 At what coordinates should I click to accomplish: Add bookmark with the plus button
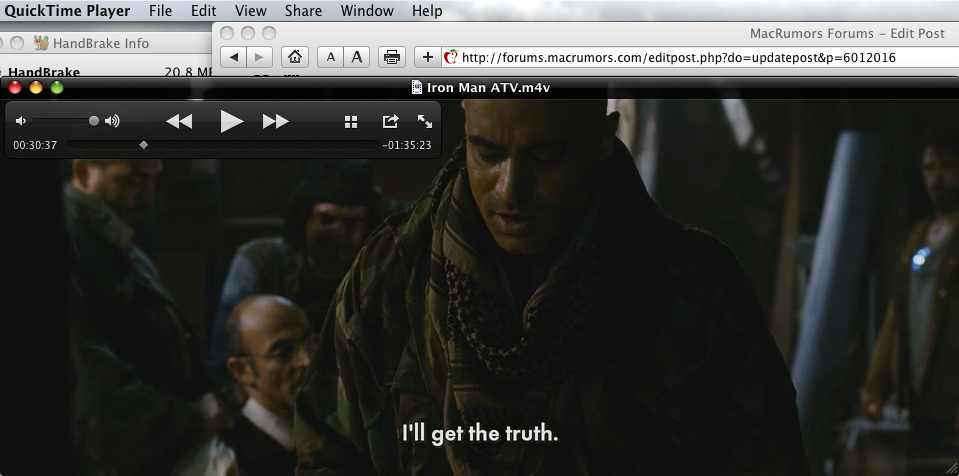pyautogui.click(x=428, y=58)
